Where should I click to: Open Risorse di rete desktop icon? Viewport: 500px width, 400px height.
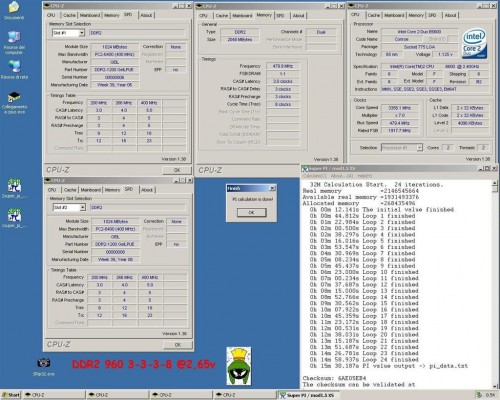tap(14, 70)
